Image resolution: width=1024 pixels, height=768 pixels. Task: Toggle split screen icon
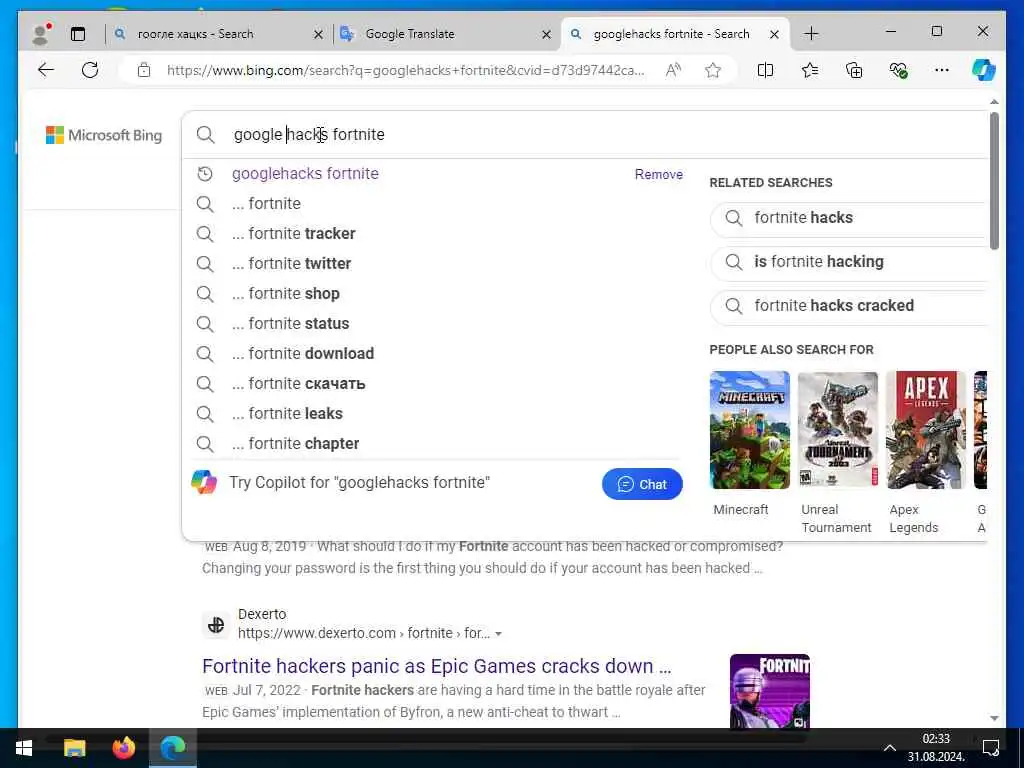[x=765, y=70]
